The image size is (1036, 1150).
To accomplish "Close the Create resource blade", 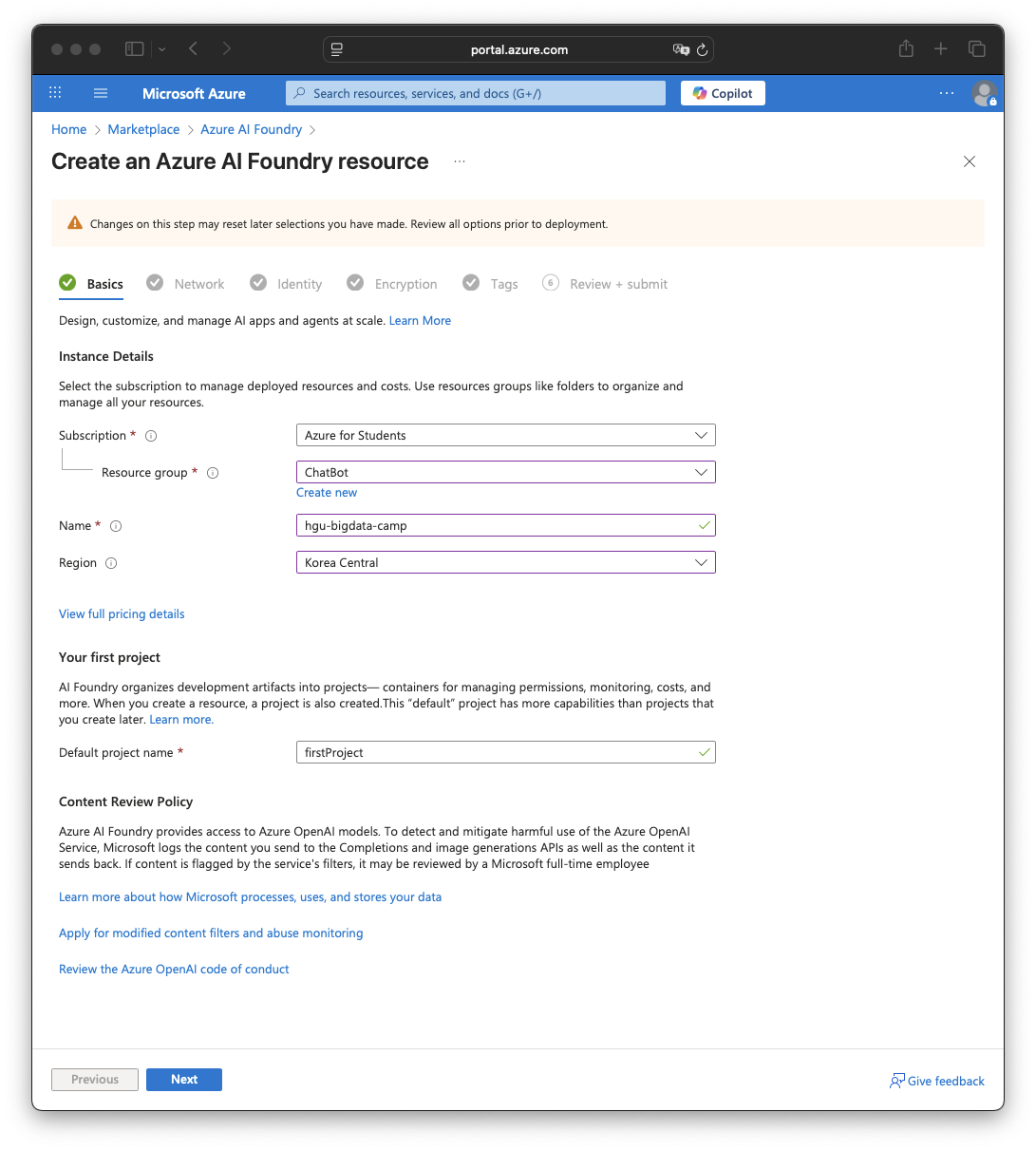I will (970, 161).
